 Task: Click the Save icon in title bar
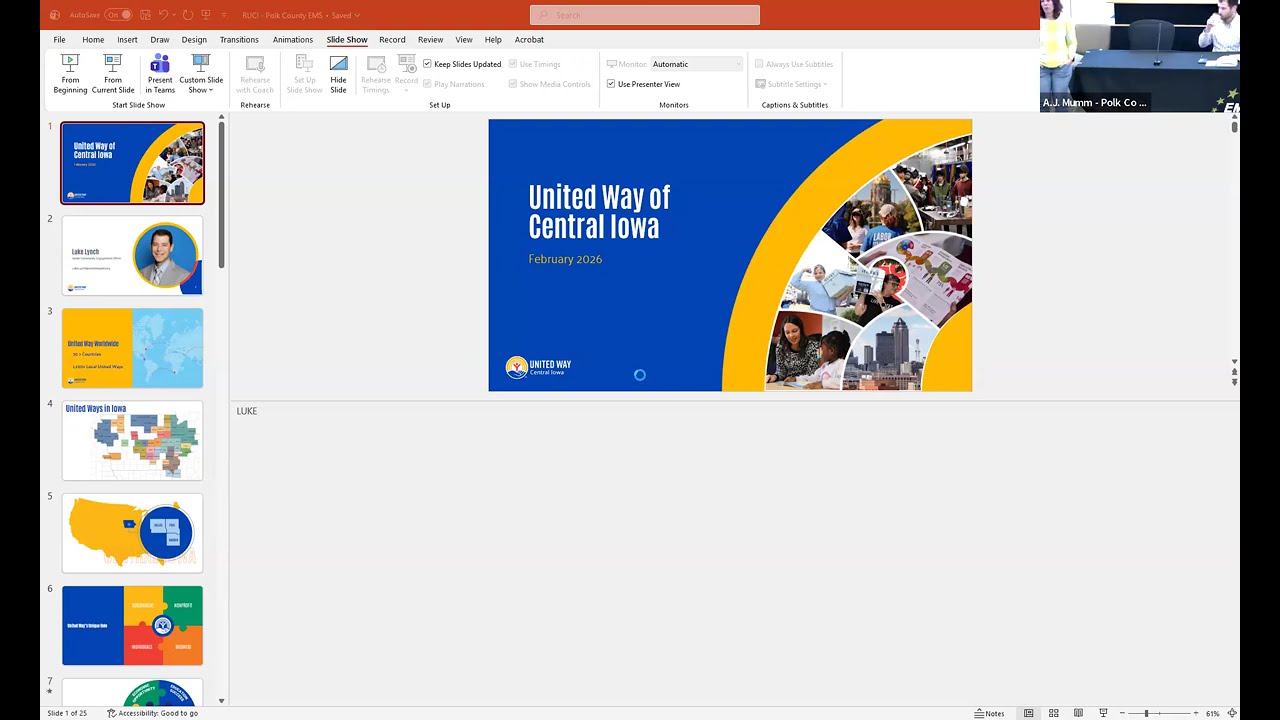143,15
